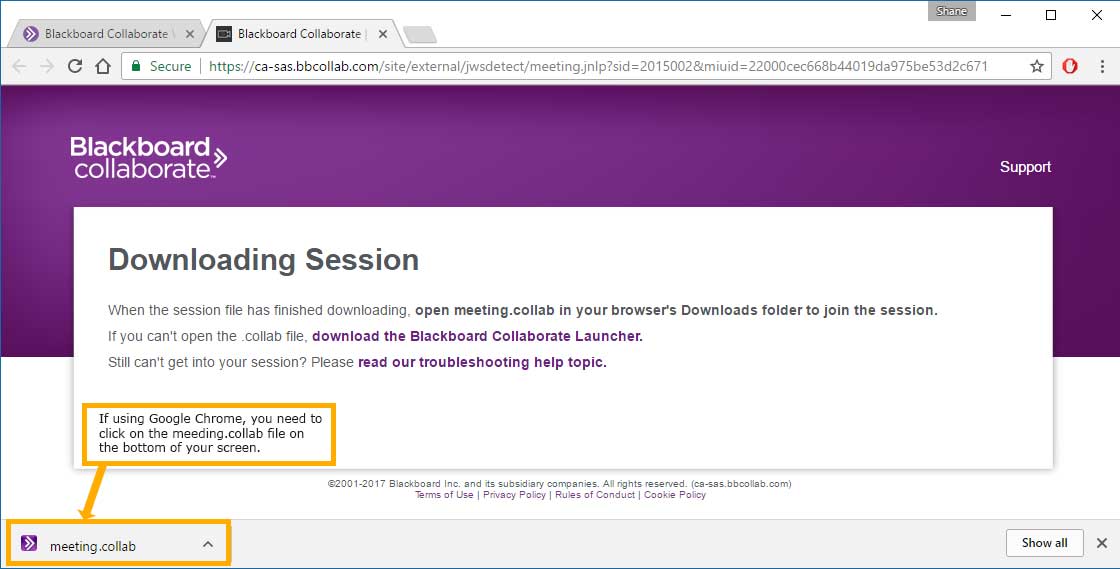Expand the meeting.collab download options chevron
Screen dimensions: 1120x569
click(x=208, y=544)
